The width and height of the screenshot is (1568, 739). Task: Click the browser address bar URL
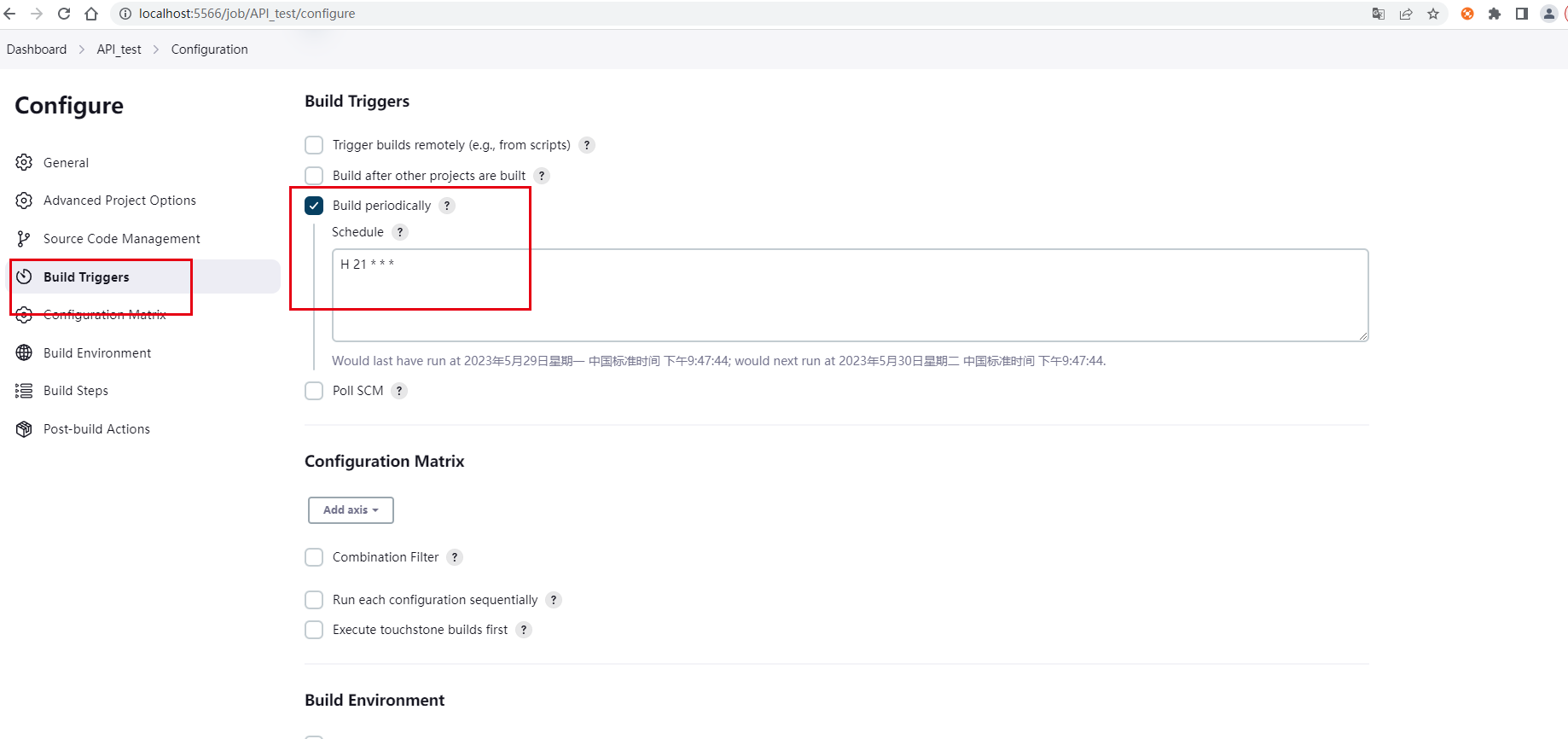247,14
